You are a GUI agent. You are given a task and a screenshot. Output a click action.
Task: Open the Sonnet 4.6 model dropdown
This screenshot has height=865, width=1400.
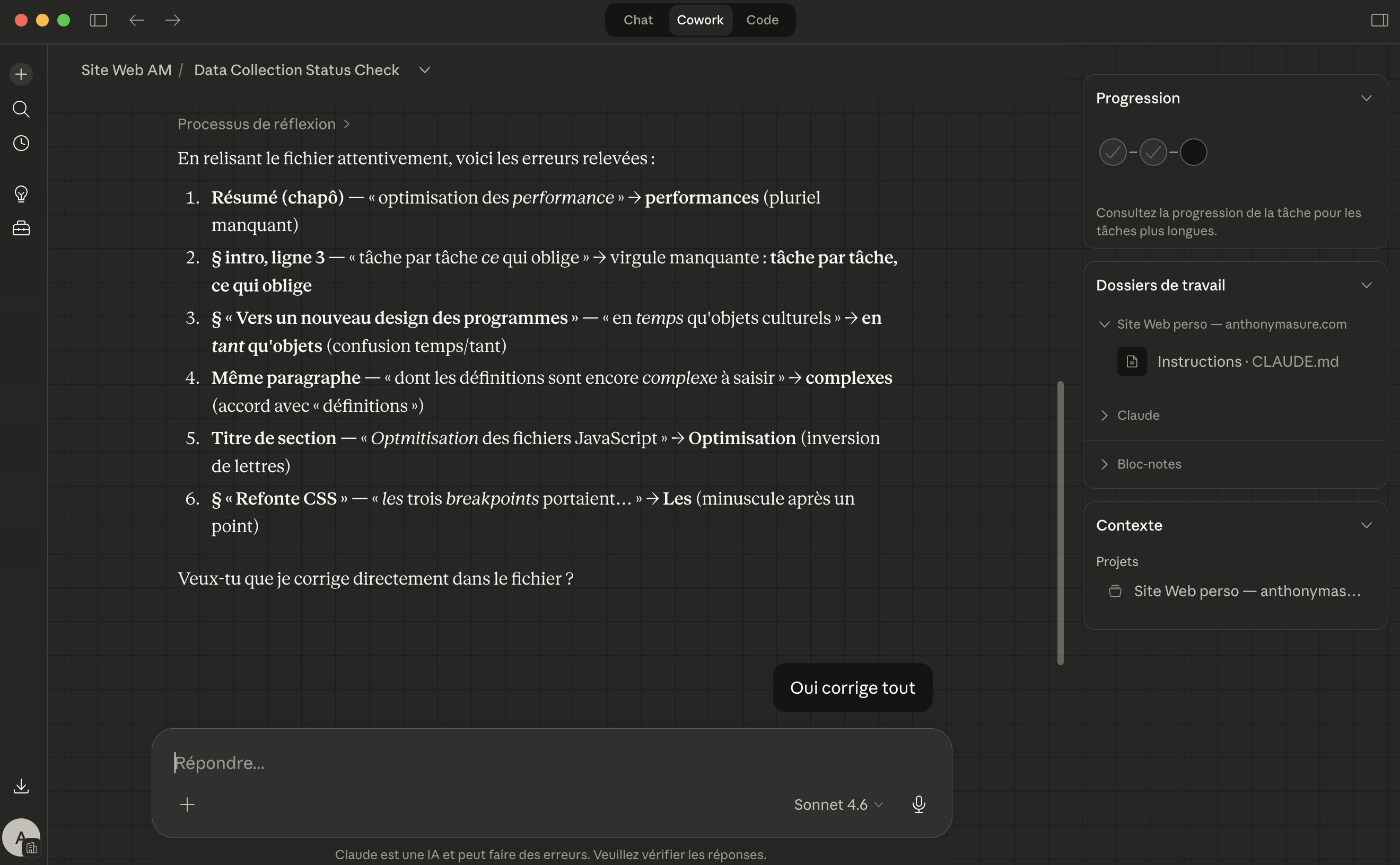coord(838,805)
